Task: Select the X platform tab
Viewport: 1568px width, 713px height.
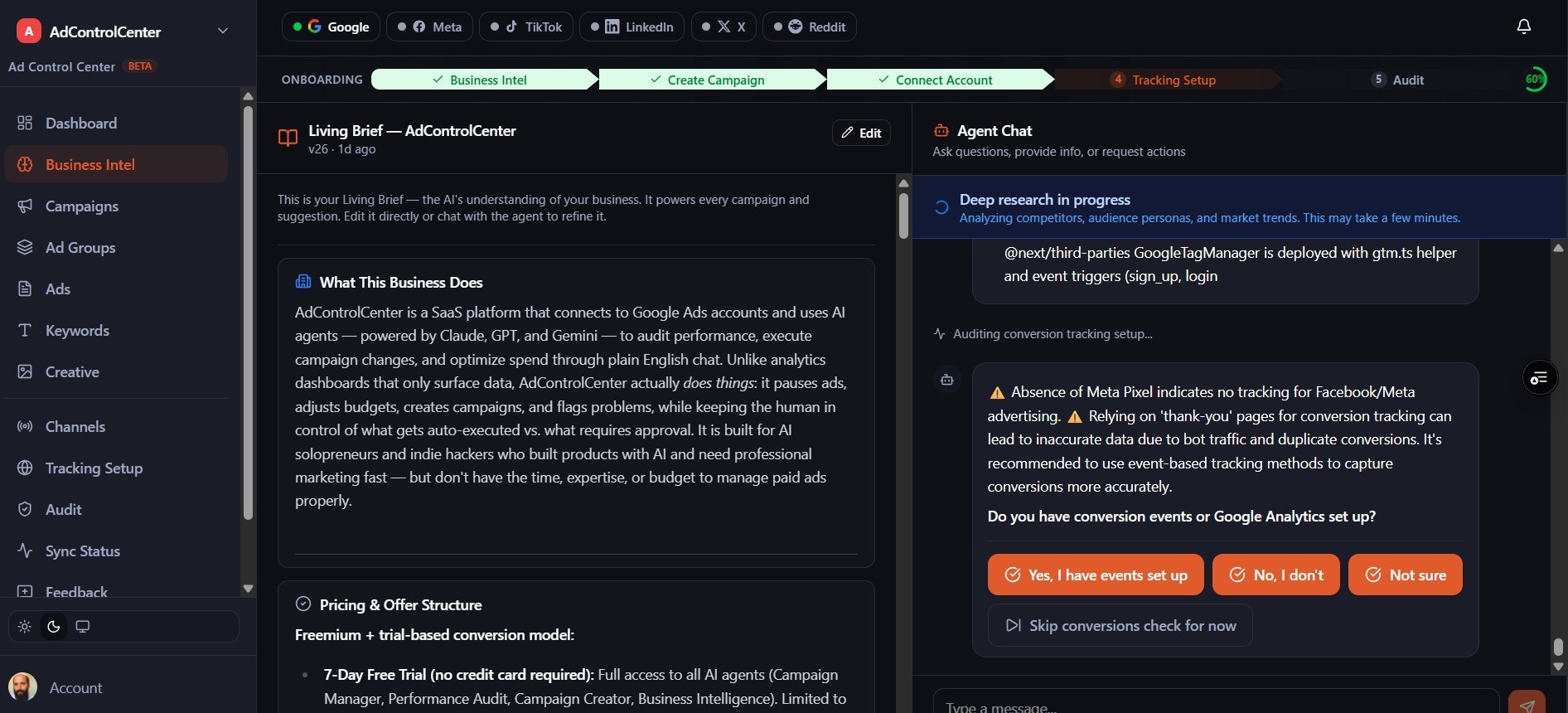Action: [724, 27]
